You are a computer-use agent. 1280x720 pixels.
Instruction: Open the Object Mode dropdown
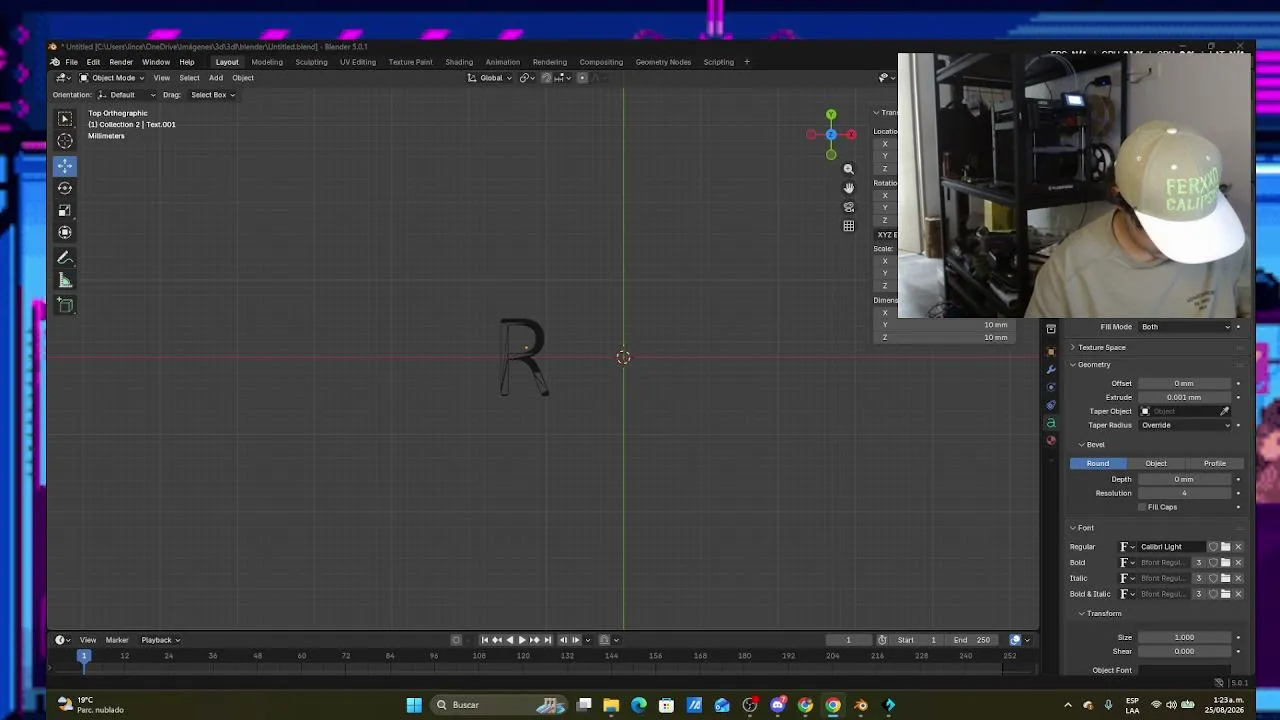pyautogui.click(x=111, y=78)
